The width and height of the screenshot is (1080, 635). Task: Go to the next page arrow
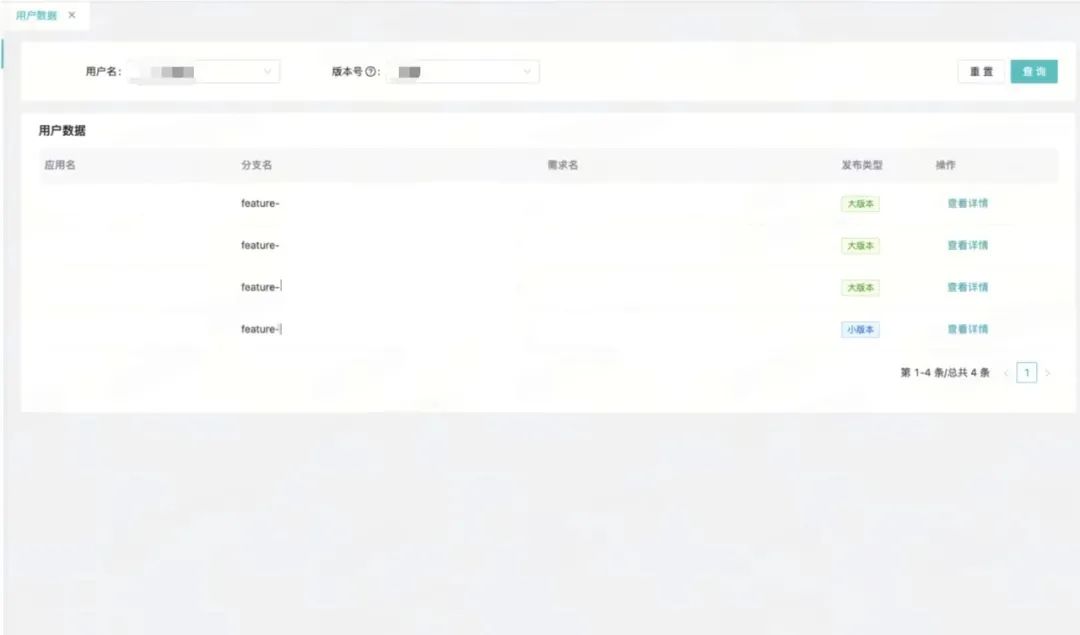point(1048,373)
